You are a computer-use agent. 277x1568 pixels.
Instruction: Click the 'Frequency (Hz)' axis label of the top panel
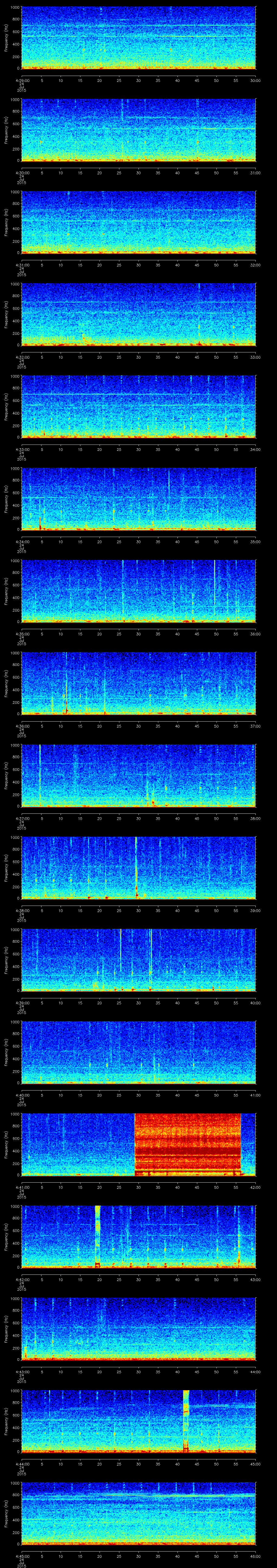tap(6, 38)
